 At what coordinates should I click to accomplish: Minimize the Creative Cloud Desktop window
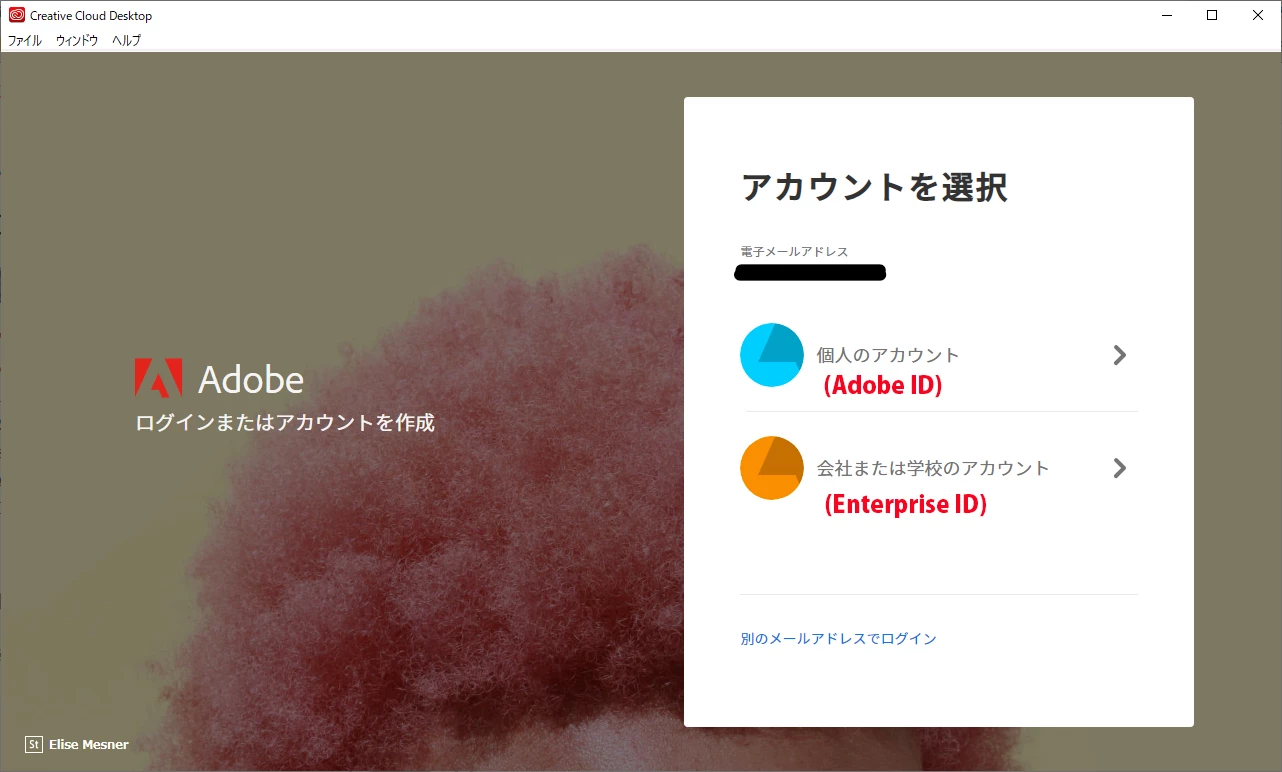click(1166, 15)
